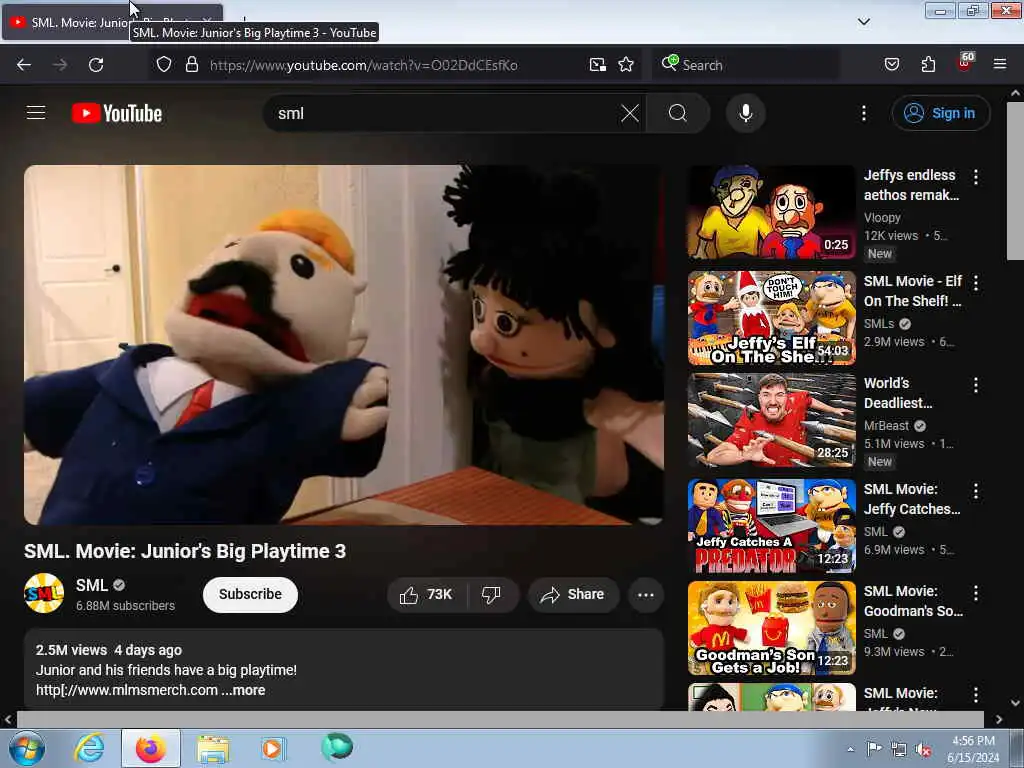1024x768 pixels.
Task: Click the Share button
Action: (x=573, y=594)
